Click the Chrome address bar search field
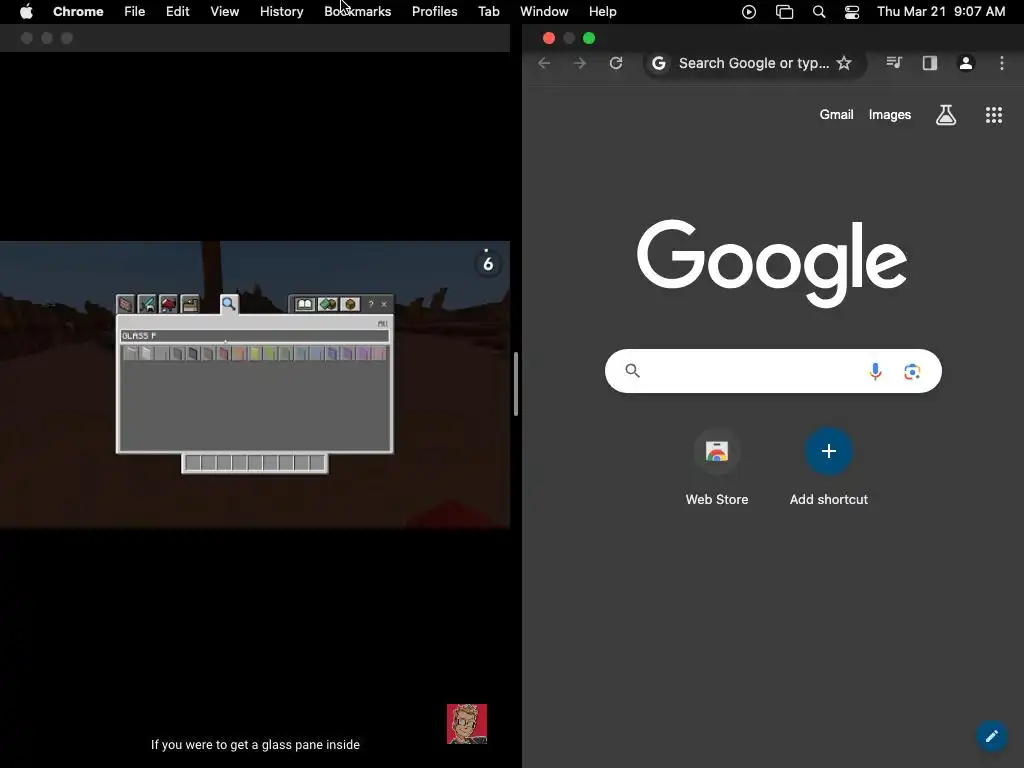The height and width of the screenshot is (768, 1024). [753, 63]
